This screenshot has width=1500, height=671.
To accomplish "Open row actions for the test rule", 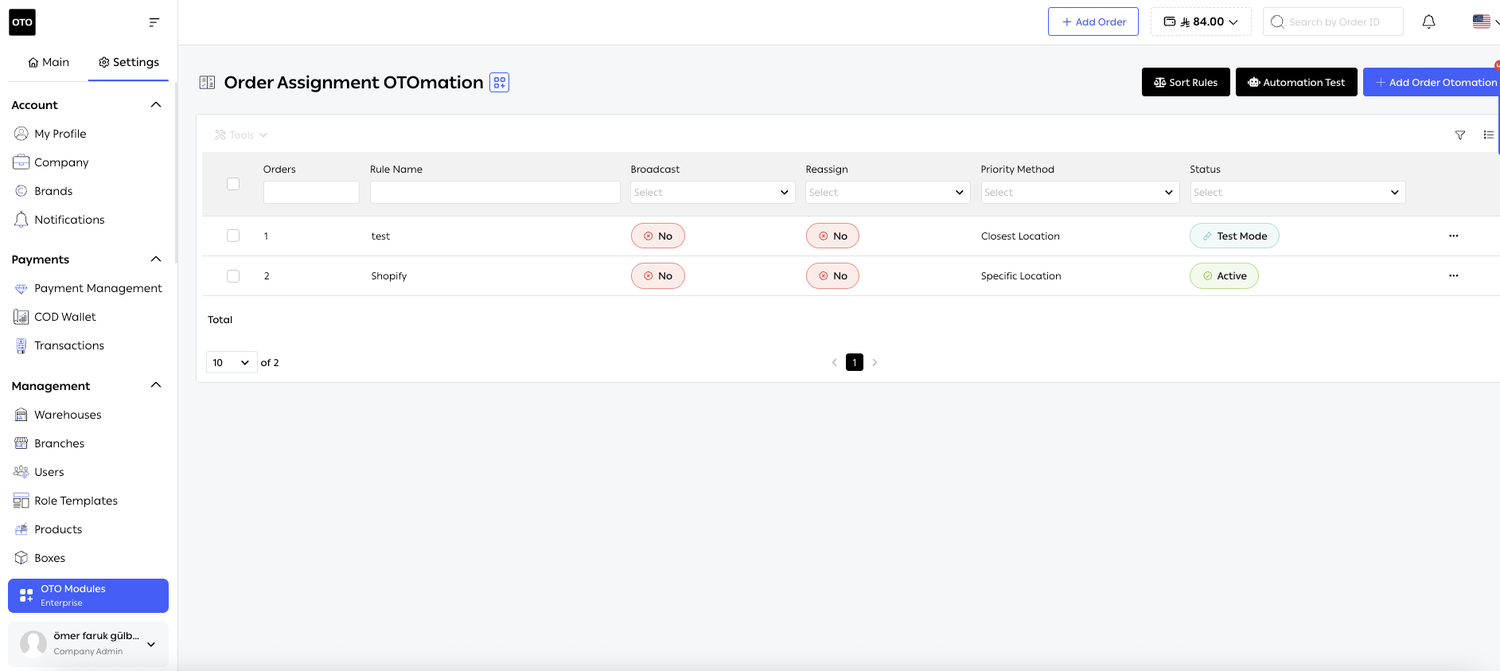I will click(x=1453, y=236).
